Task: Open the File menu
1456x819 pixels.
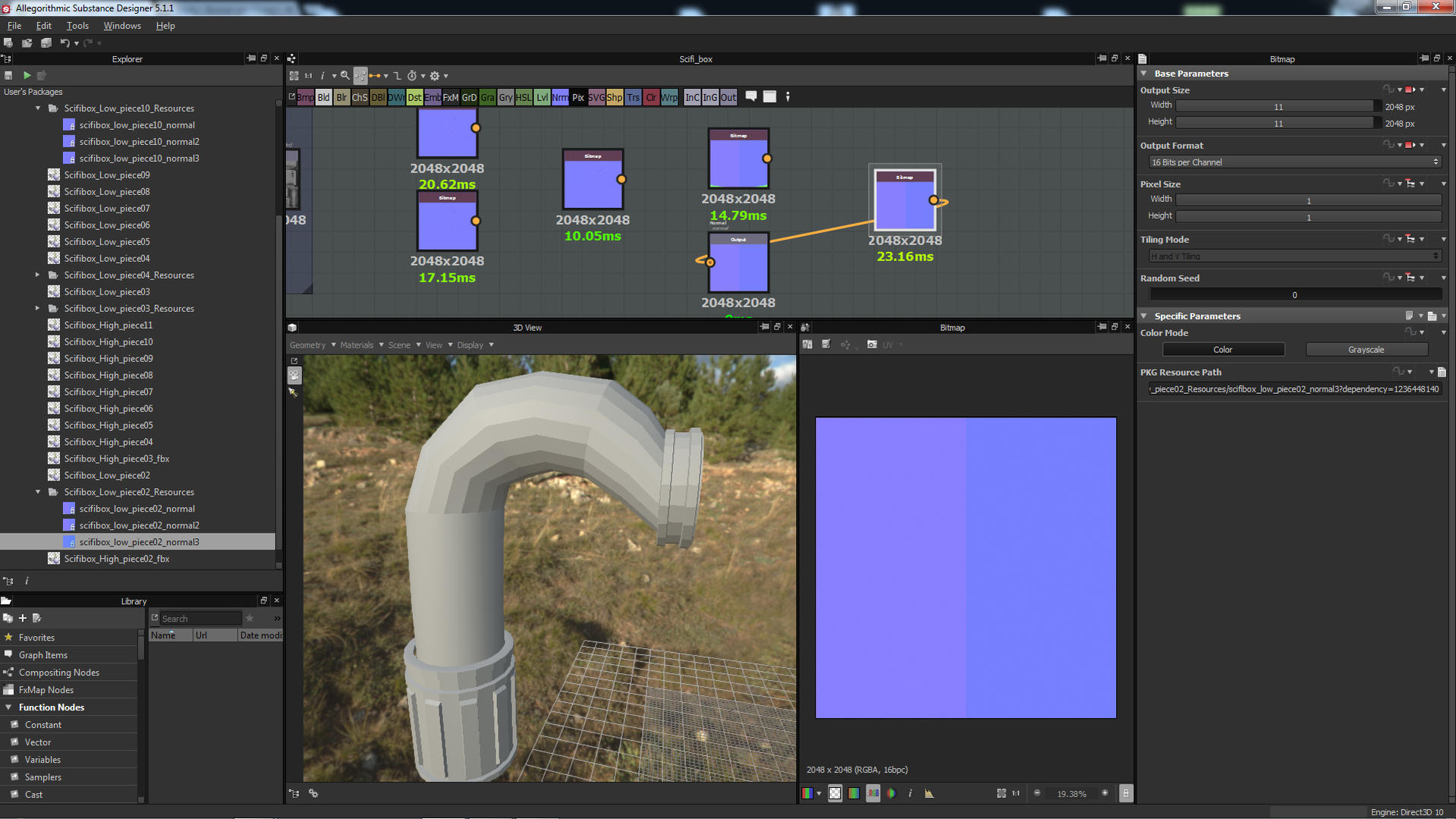Action: pyautogui.click(x=14, y=26)
